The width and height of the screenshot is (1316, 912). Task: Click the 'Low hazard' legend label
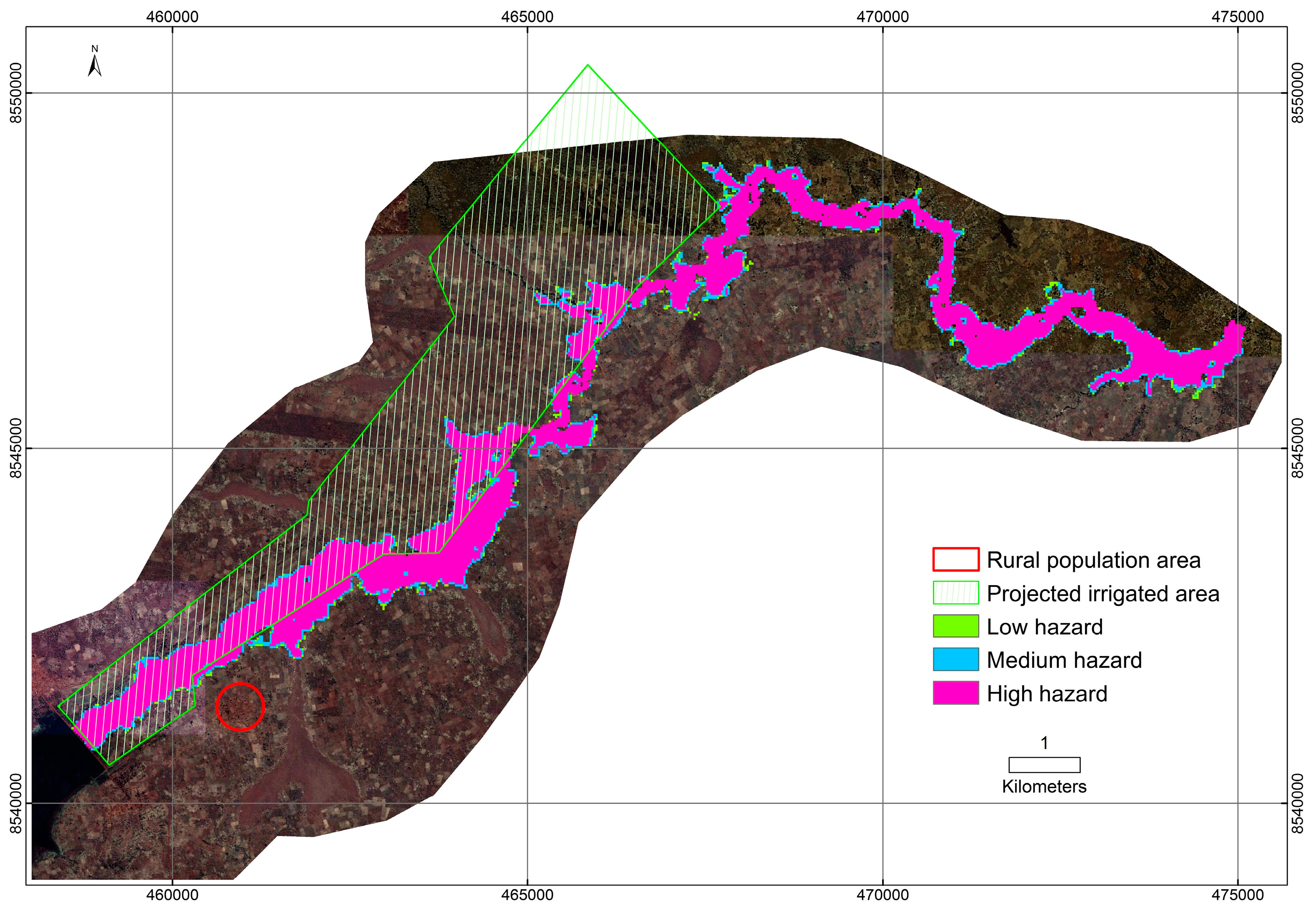click(x=1044, y=627)
